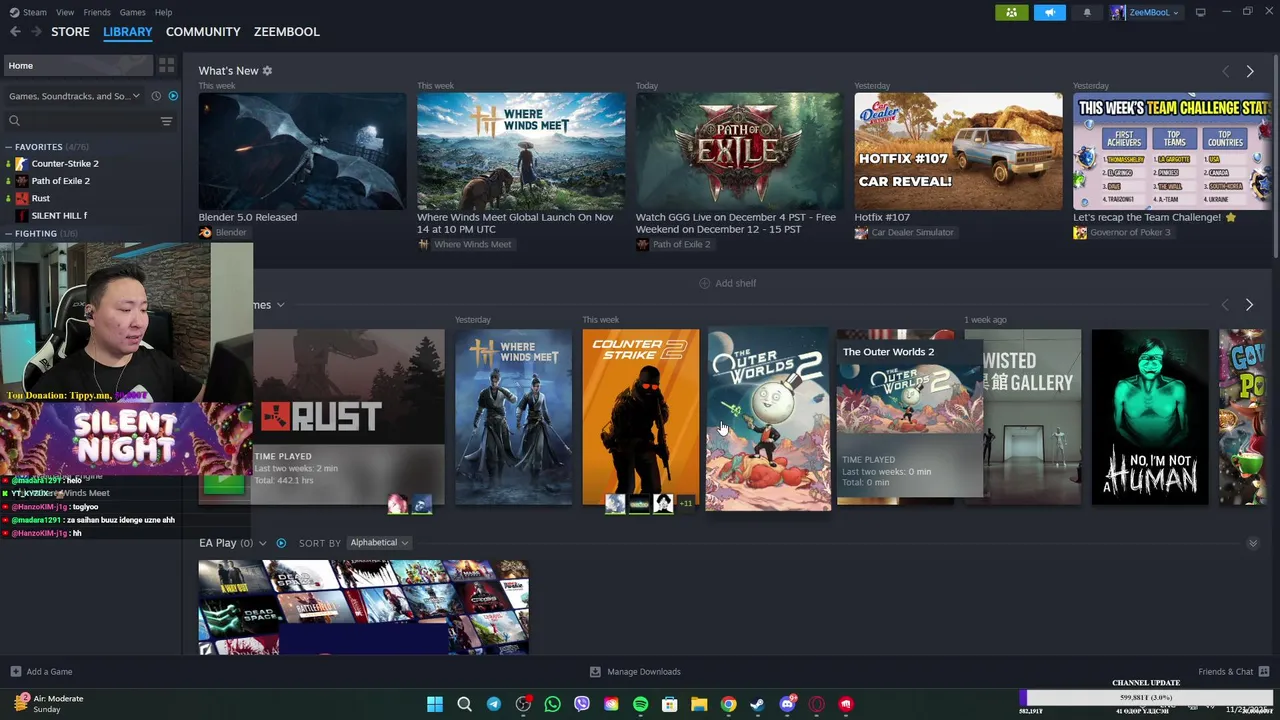The width and height of the screenshot is (1280, 720).
Task: Open the Games menu
Action: [x=132, y=12]
